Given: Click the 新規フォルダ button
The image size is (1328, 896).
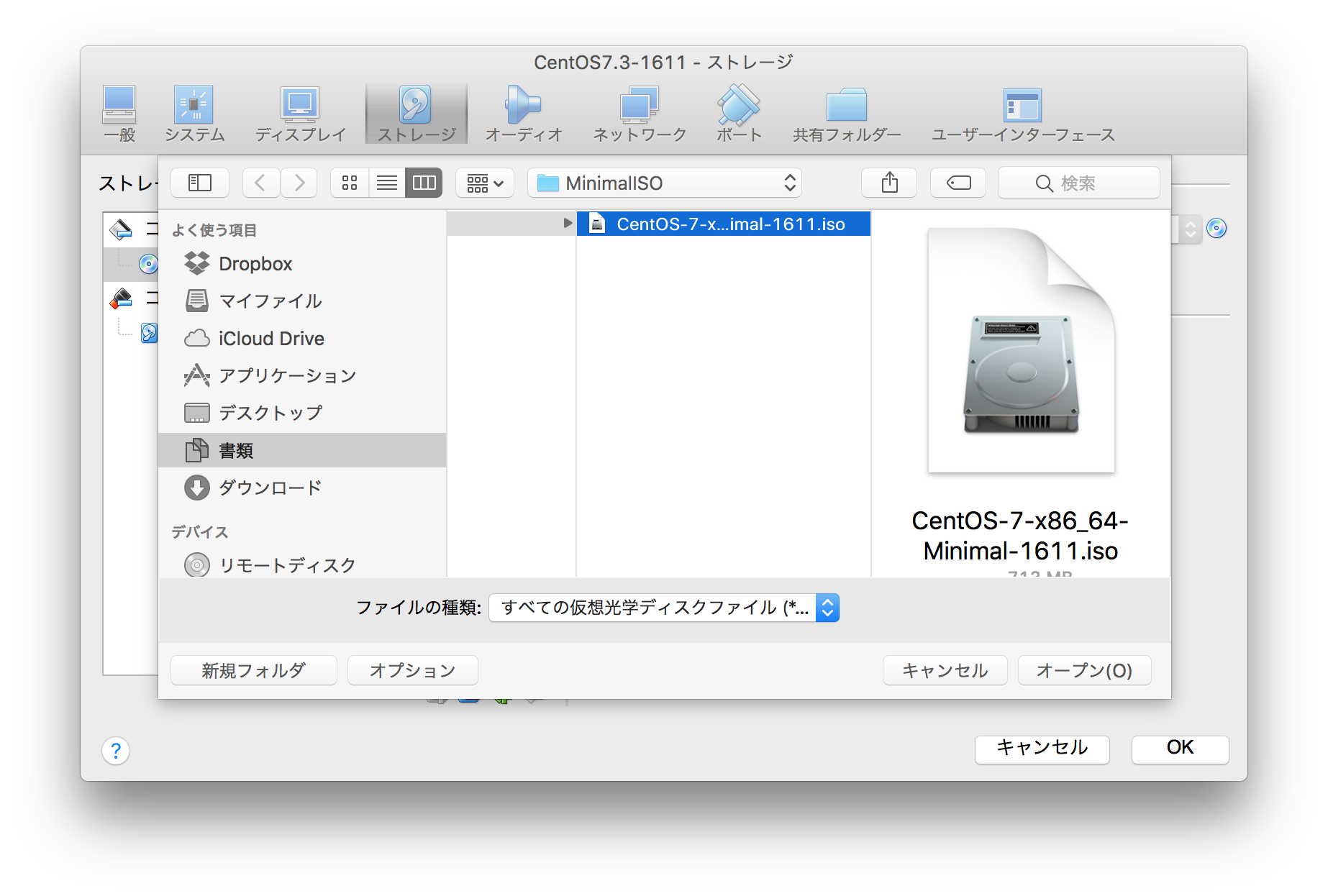Looking at the screenshot, I should [x=253, y=670].
